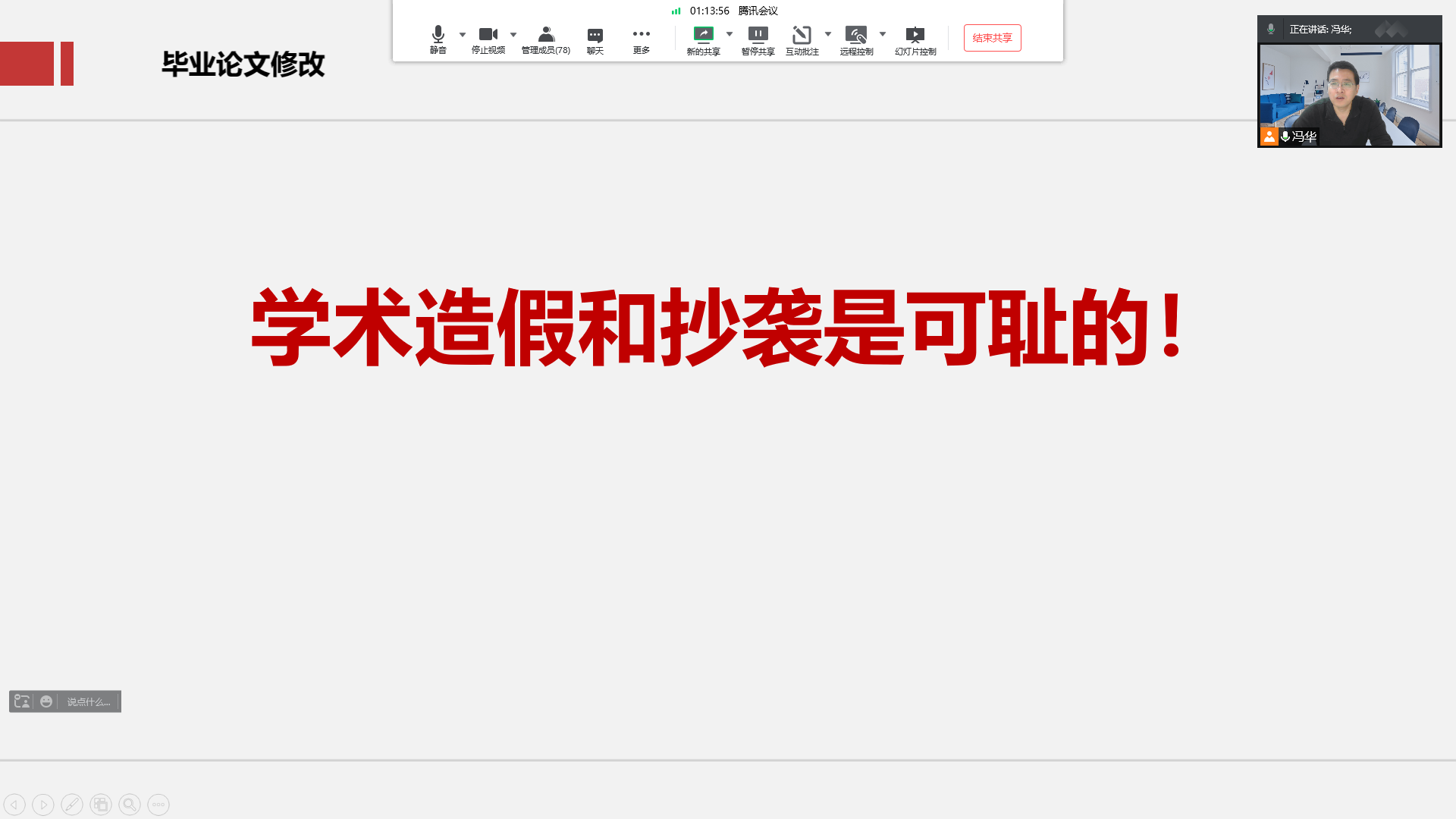1456x819 pixels.
Task: Advance to the next slide
Action: point(43,805)
